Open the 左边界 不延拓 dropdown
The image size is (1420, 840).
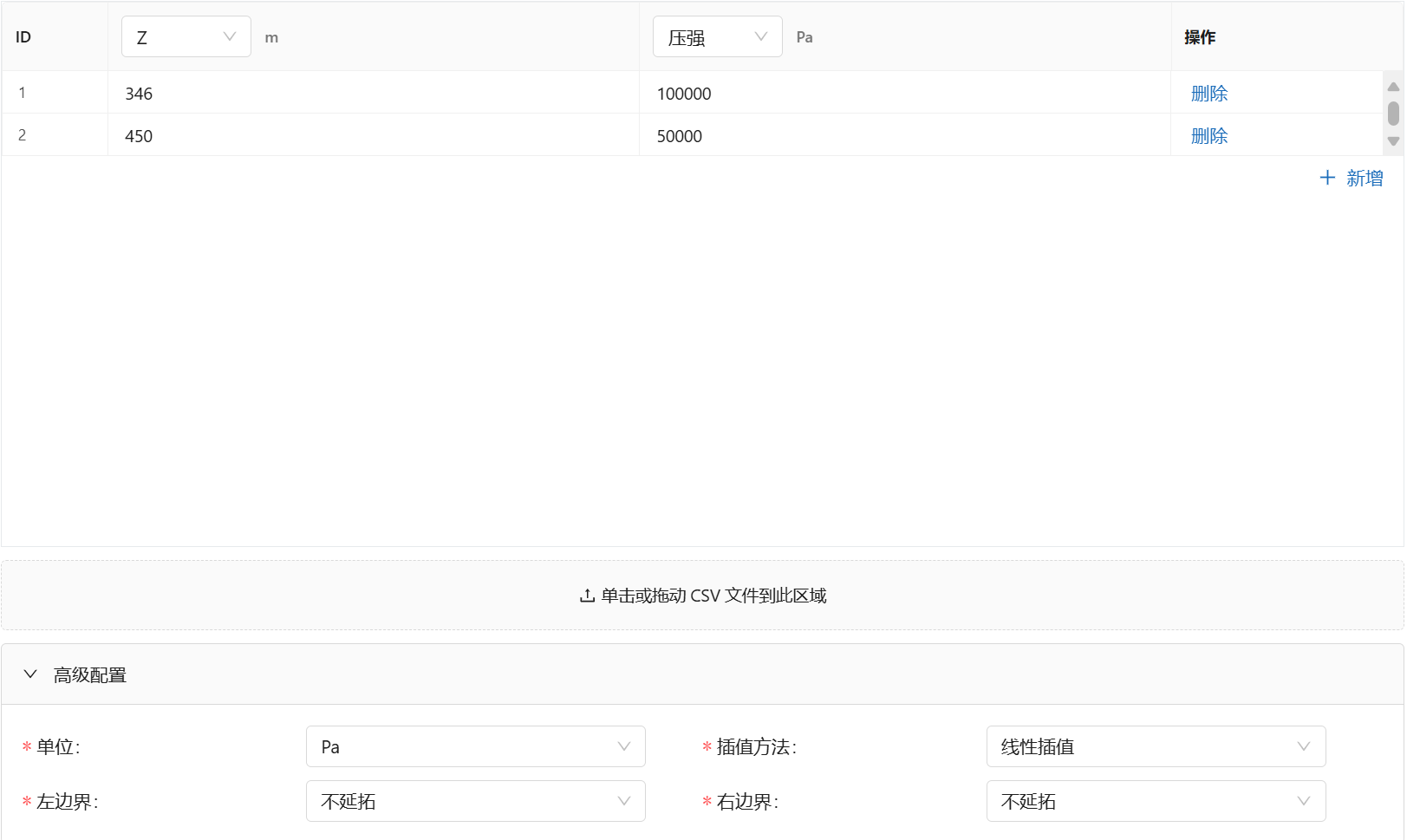[x=476, y=801]
